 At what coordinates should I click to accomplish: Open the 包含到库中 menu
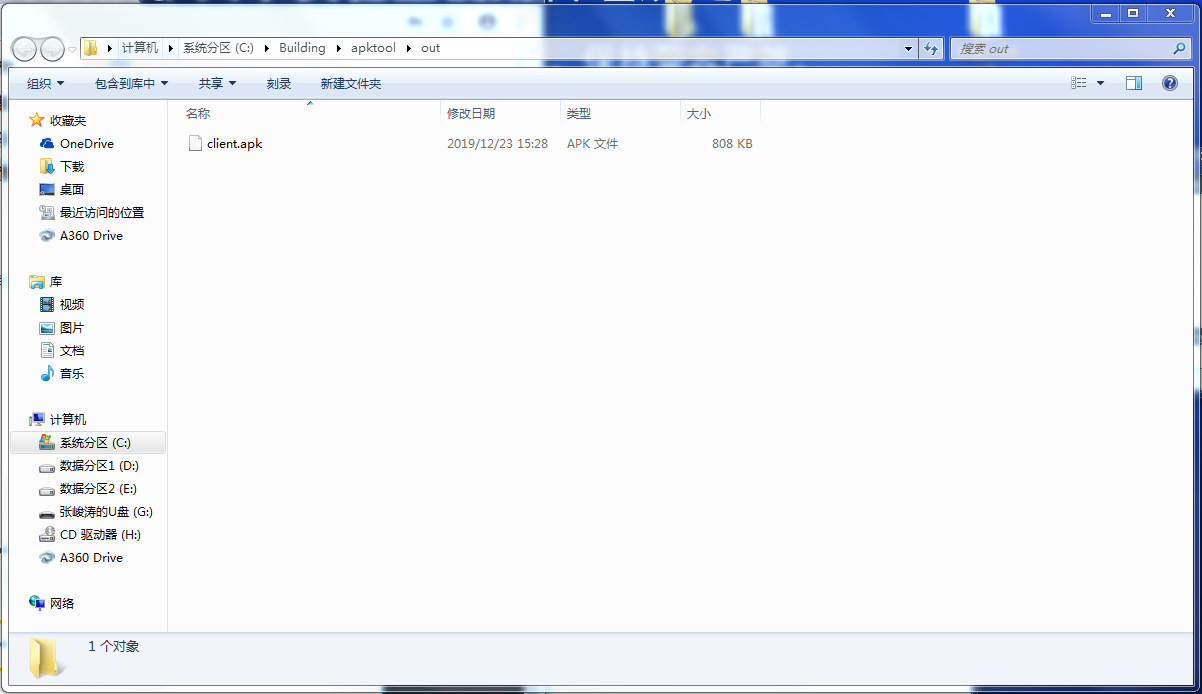tap(132, 84)
